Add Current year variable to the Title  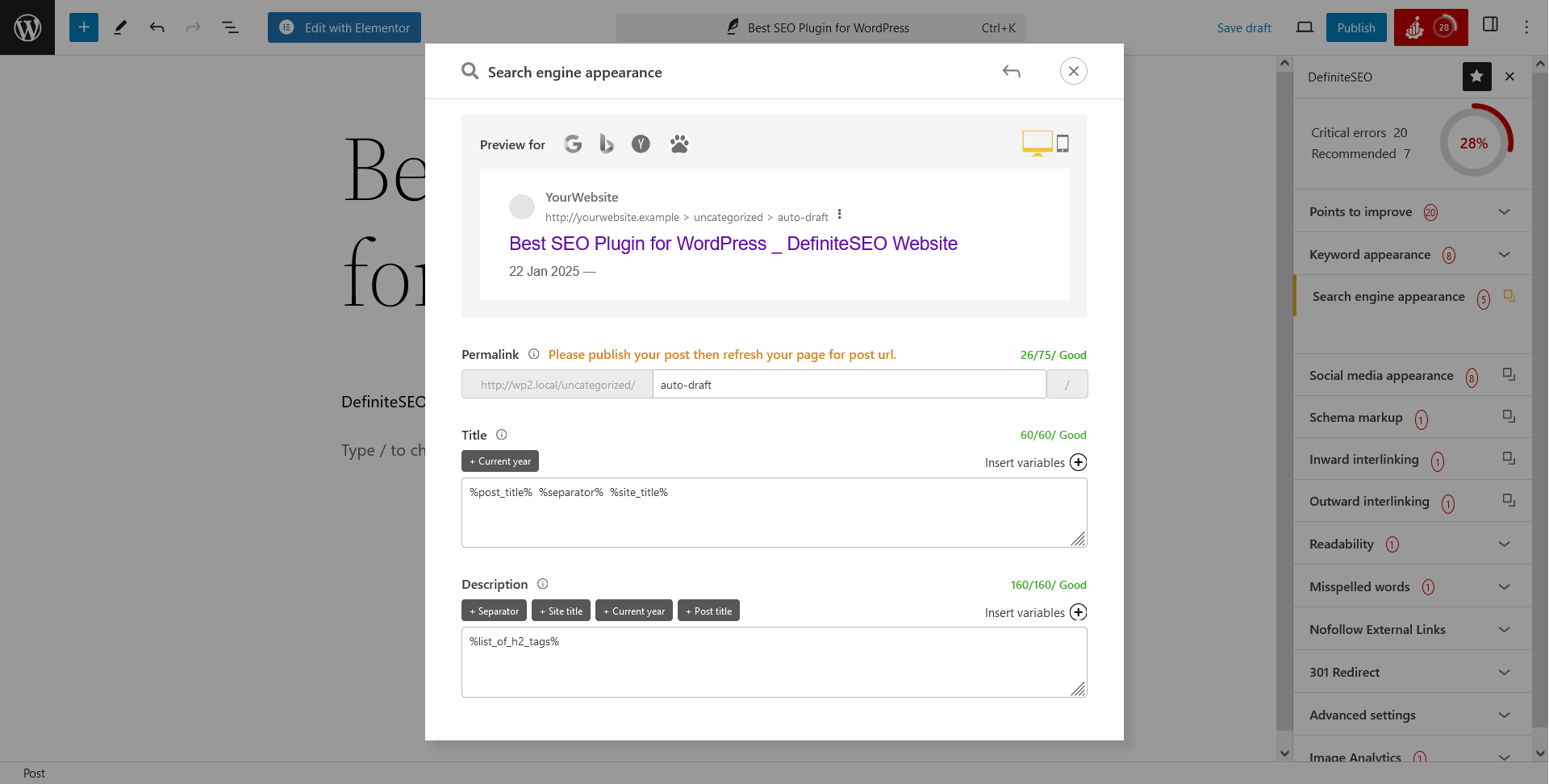pyautogui.click(x=500, y=461)
